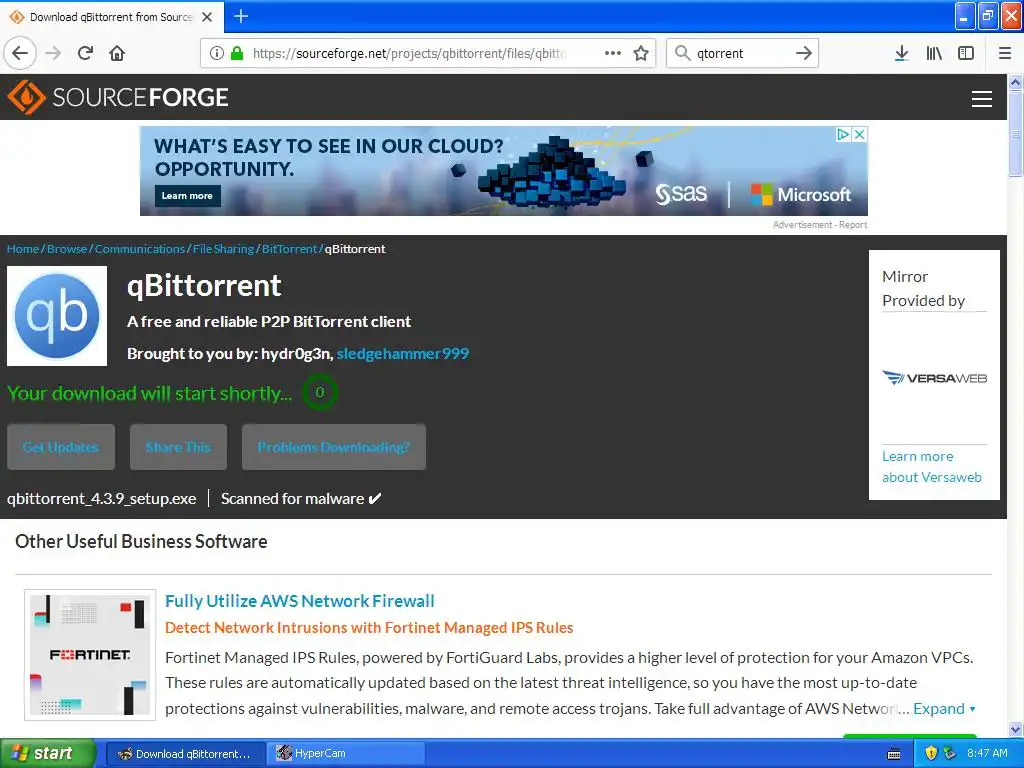Click the AdChoices triangle icon on ad
The image size is (1024, 768).
pyautogui.click(x=843, y=134)
